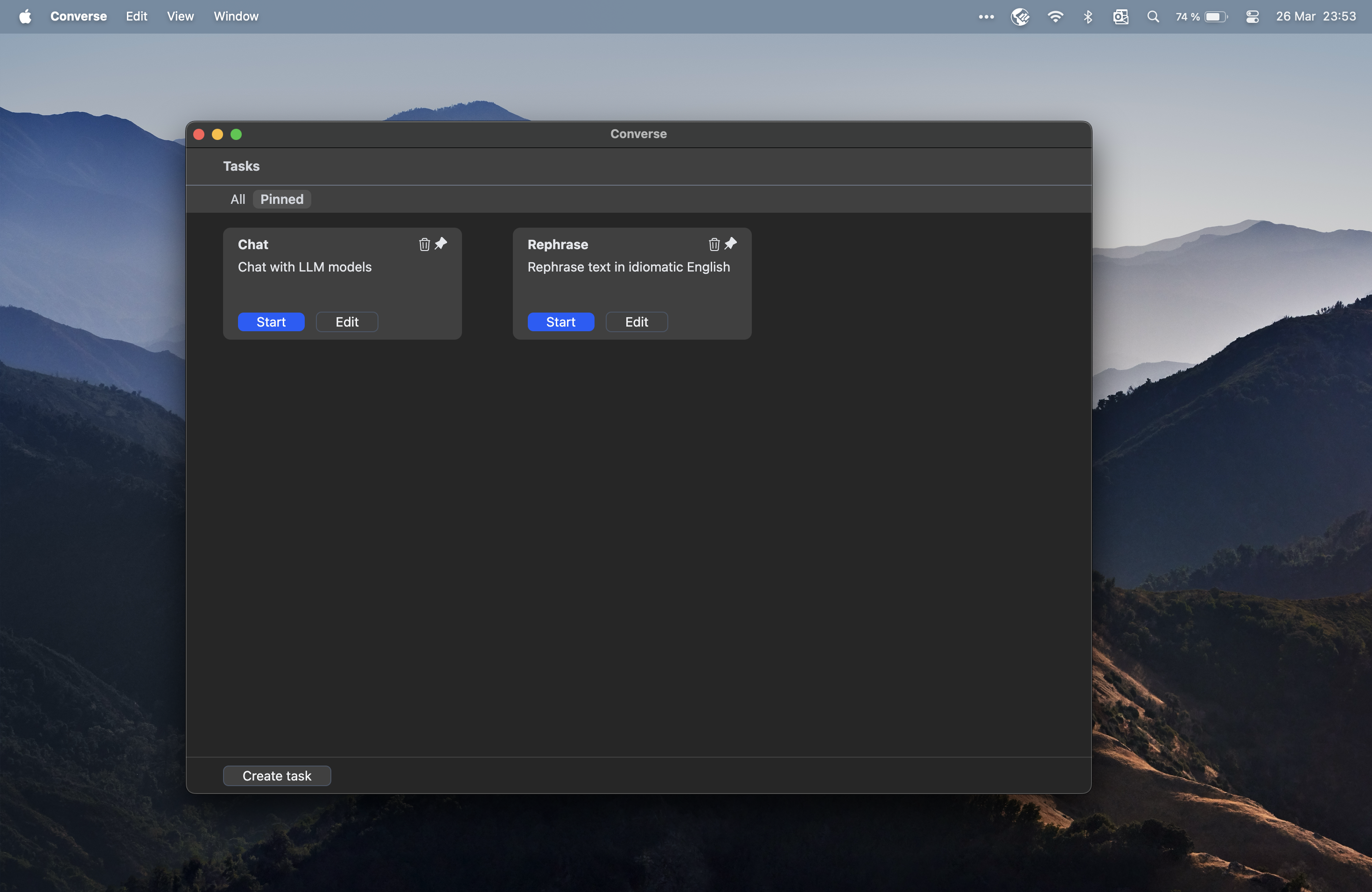
Task: Click the Rephrase task title
Action: tap(558, 244)
